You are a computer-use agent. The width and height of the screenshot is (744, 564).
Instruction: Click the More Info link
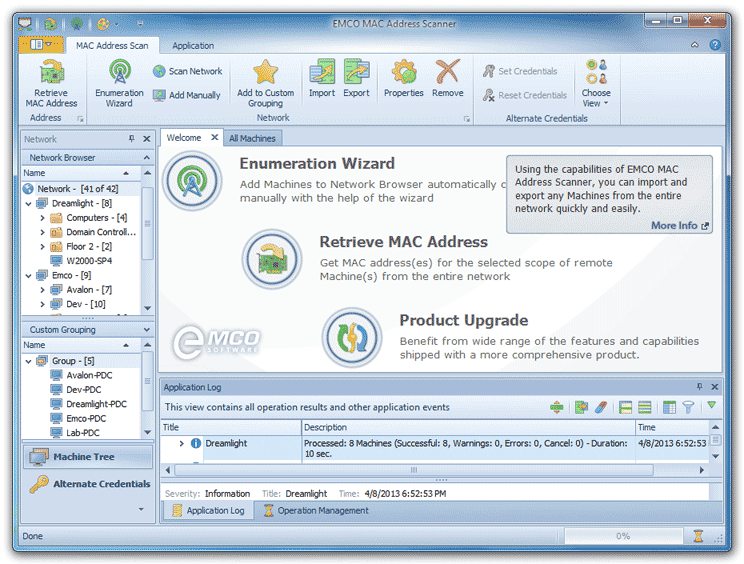(x=679, y=225)
